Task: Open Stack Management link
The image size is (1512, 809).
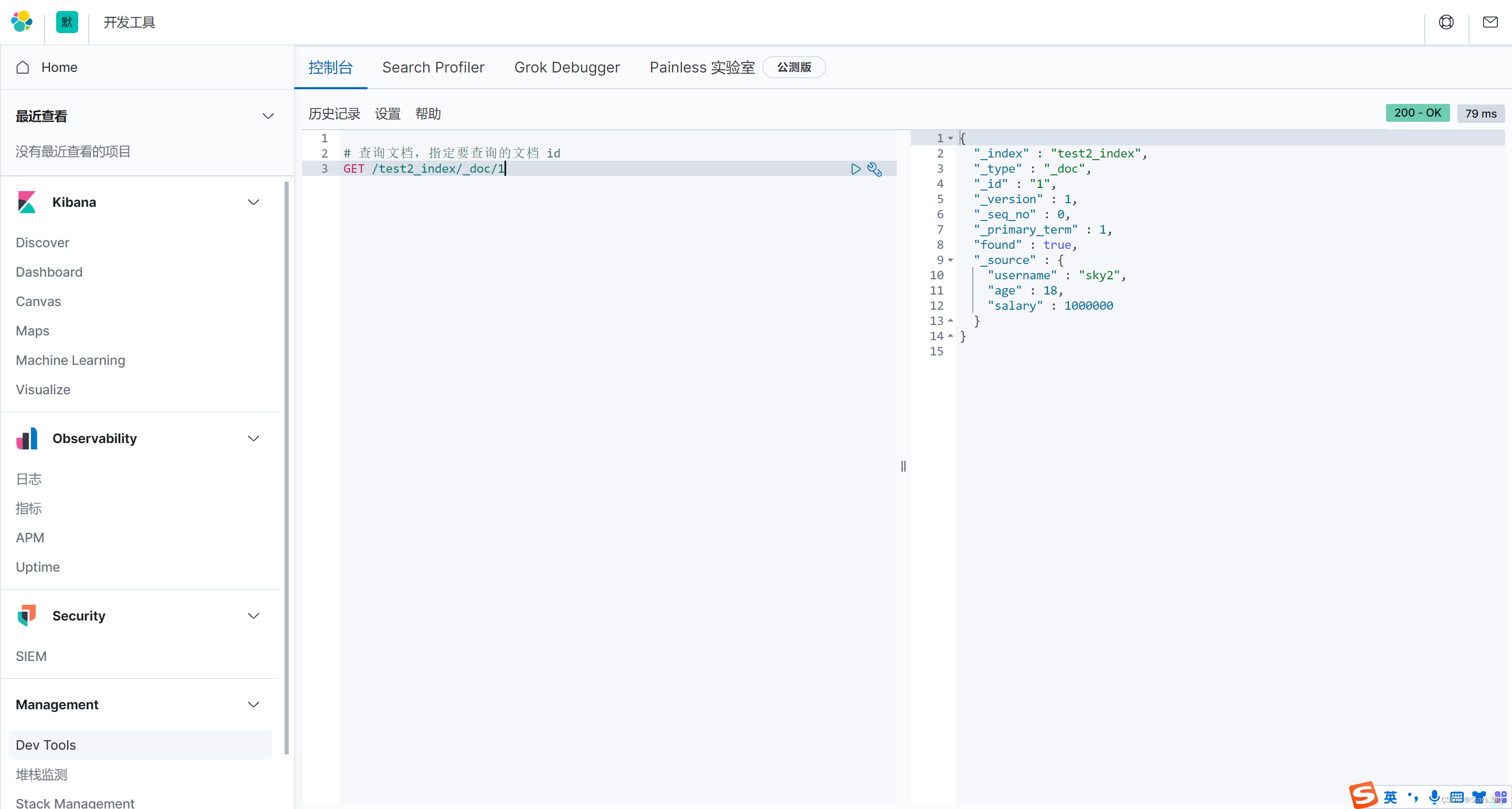Action: pos(75,803)
